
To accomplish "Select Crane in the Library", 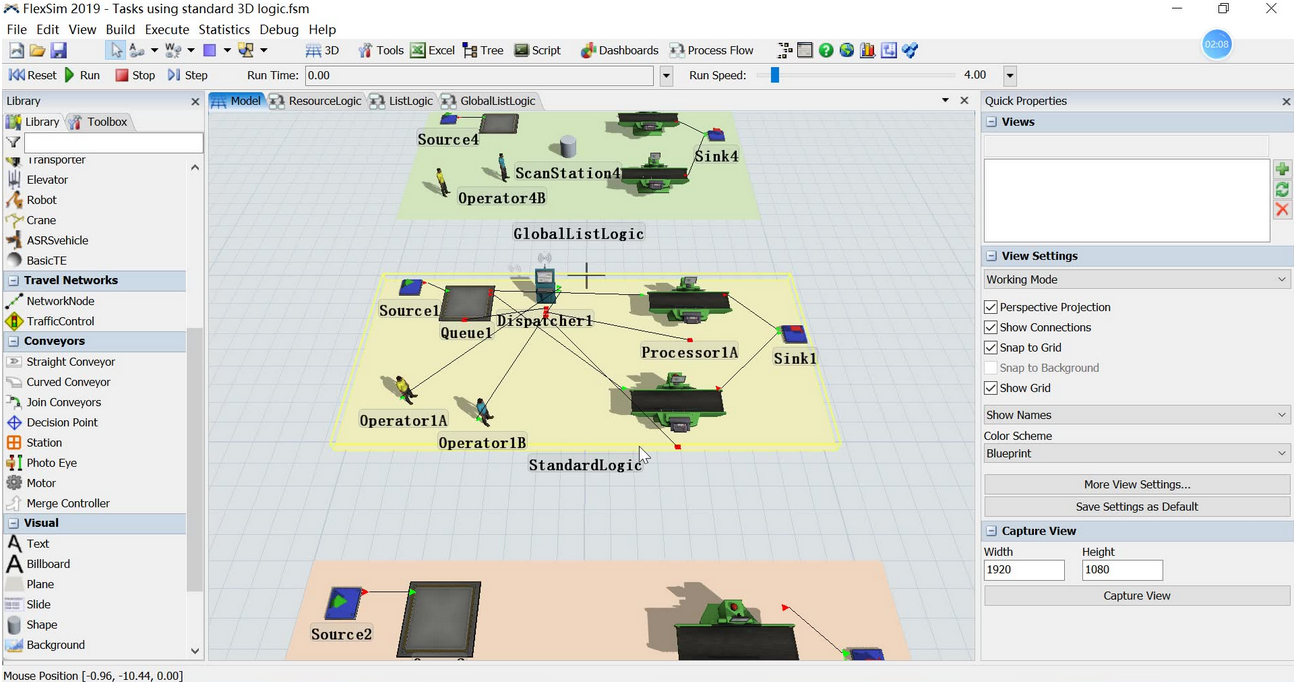I will click(41, 220).
